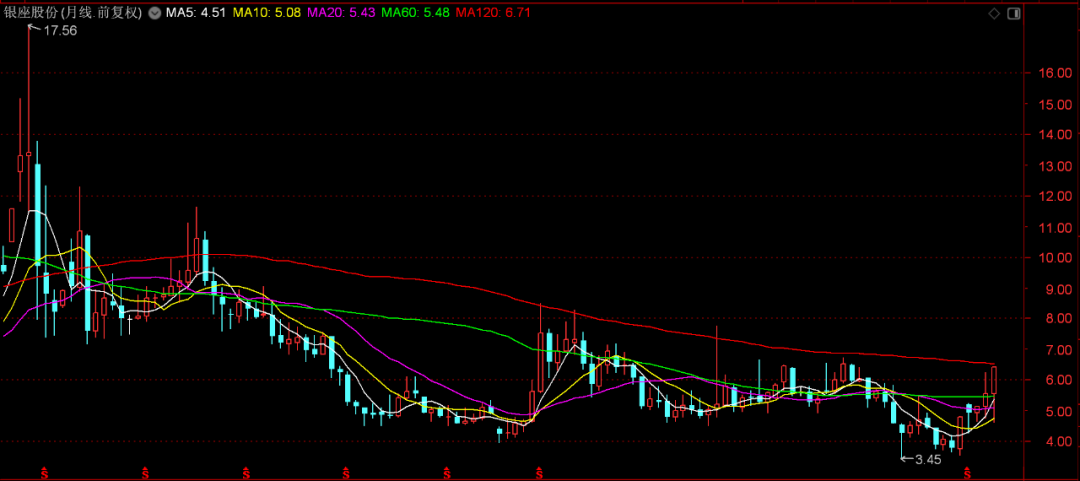Click the latest red candlestick at the chart's right edge
This screenshot has width=1080, height=481.
click(x=994, y=380)
